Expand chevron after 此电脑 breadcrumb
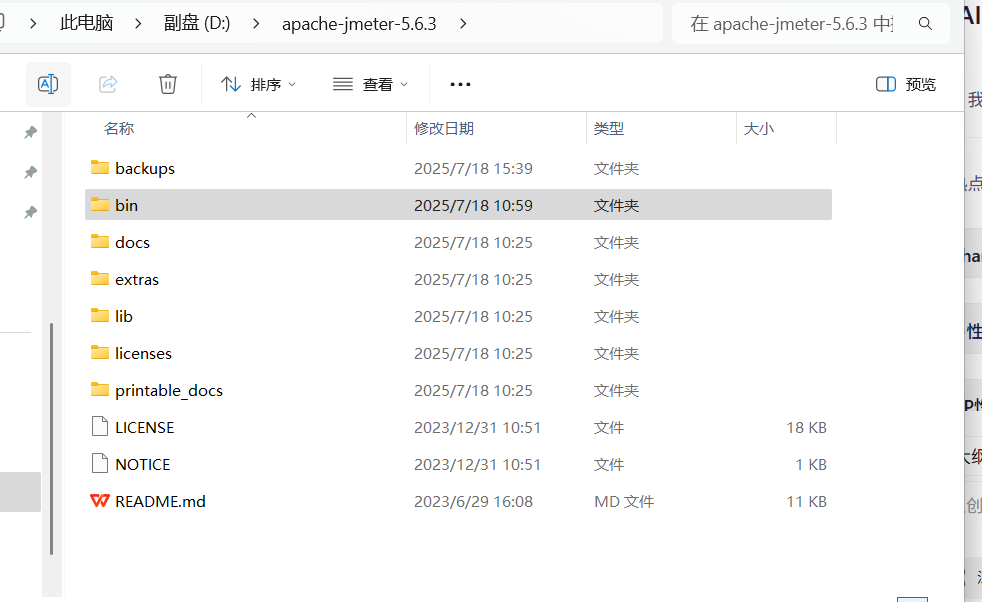Image resolution: width=982 pixels, height=602 pixels. [138, 24]
